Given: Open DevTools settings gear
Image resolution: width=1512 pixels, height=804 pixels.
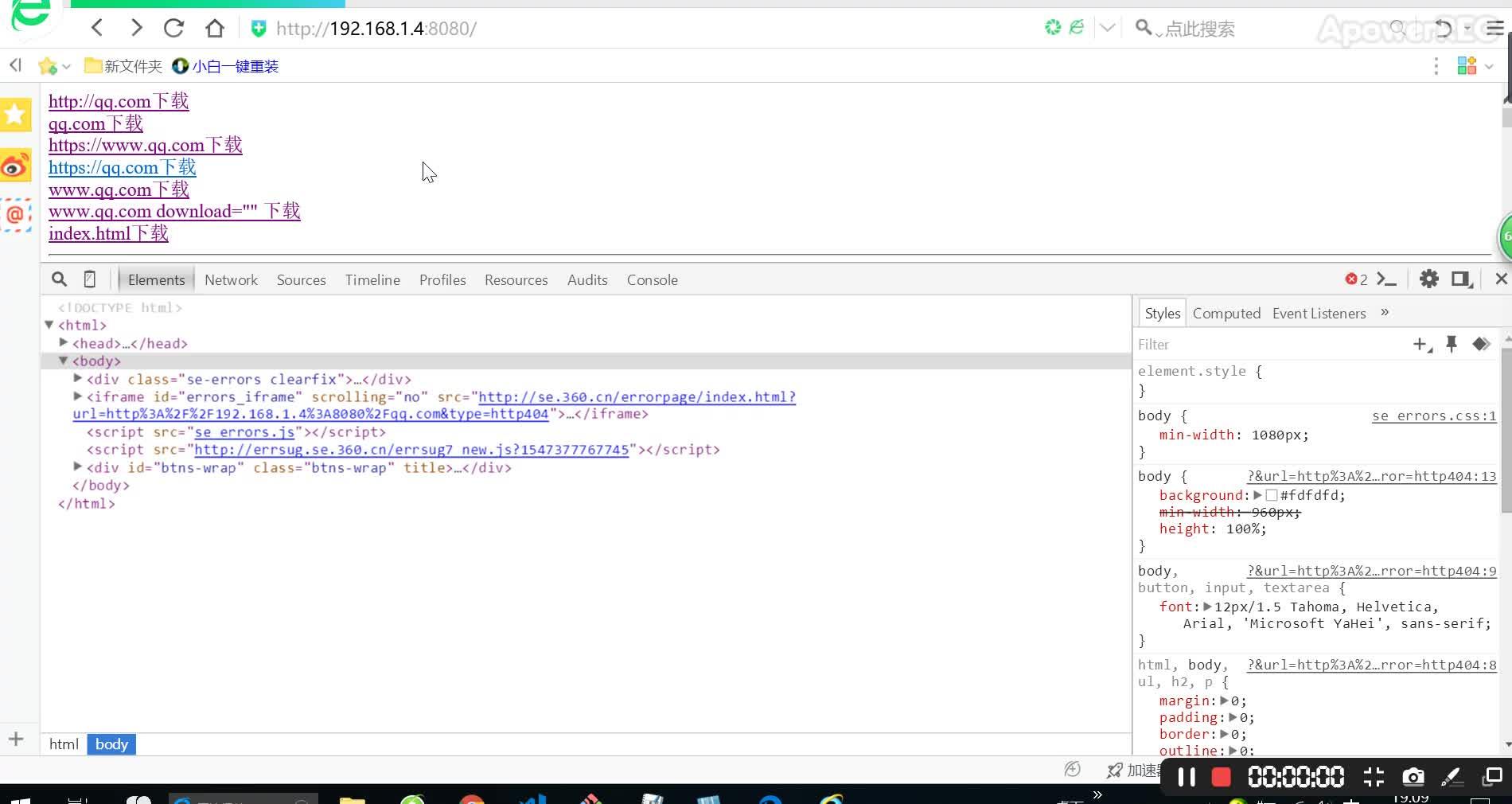Looking at the screenshot, I should (1429, 279).
